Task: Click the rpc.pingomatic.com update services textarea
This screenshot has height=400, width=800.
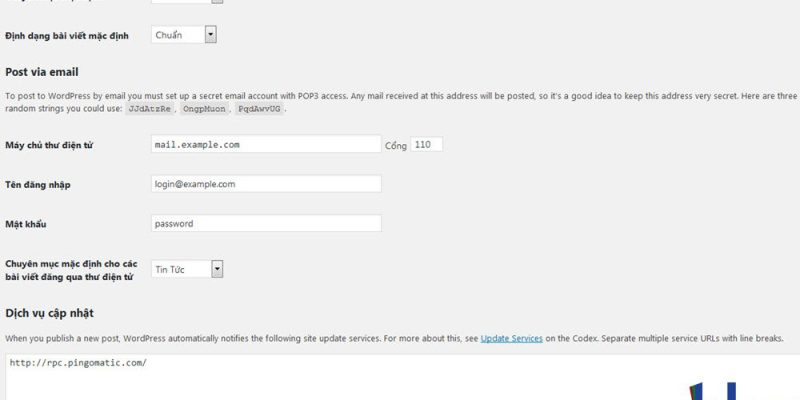Action: [x=400, y=375]
